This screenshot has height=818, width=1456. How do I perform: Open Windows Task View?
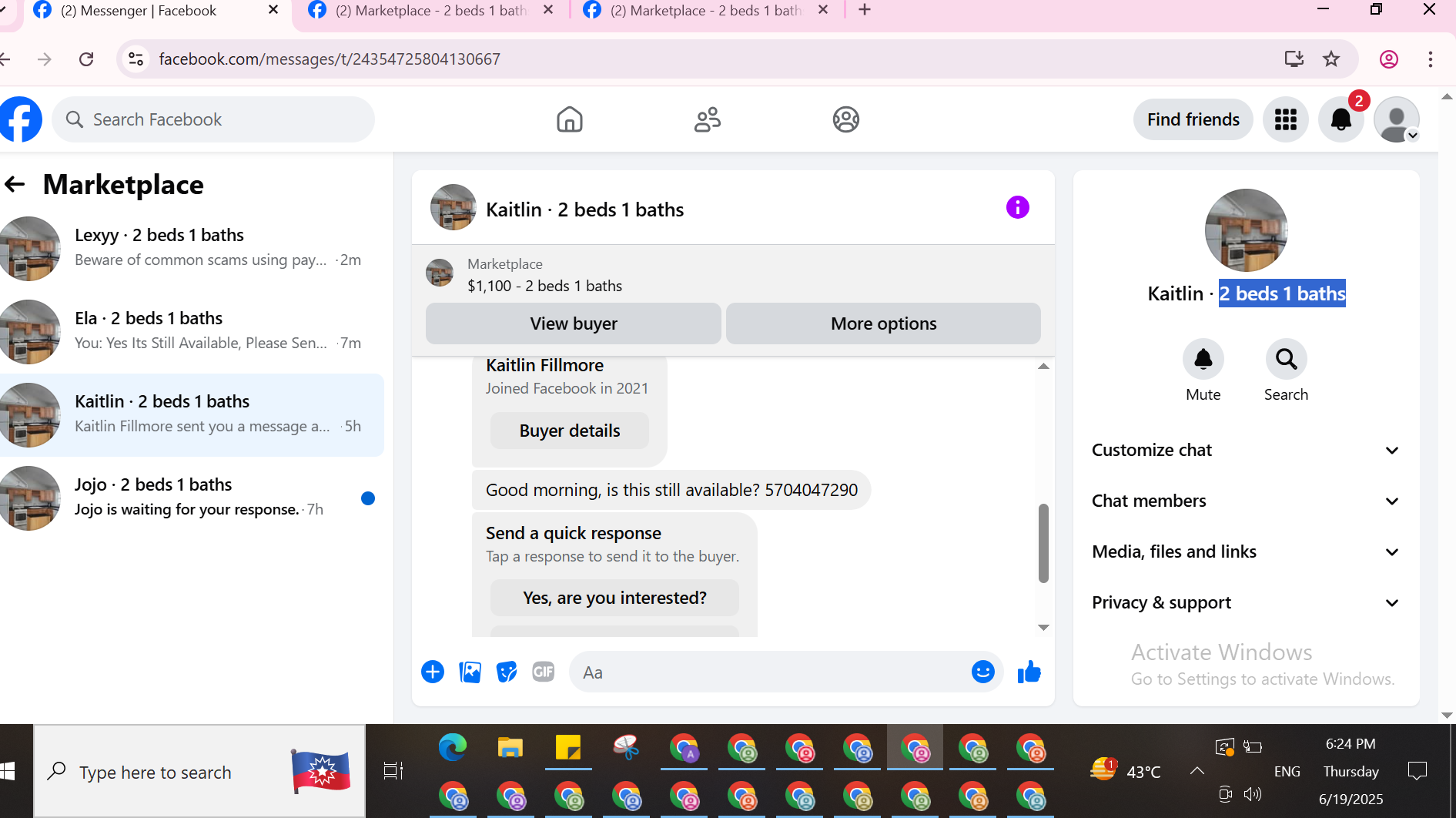tap(393, 771)
